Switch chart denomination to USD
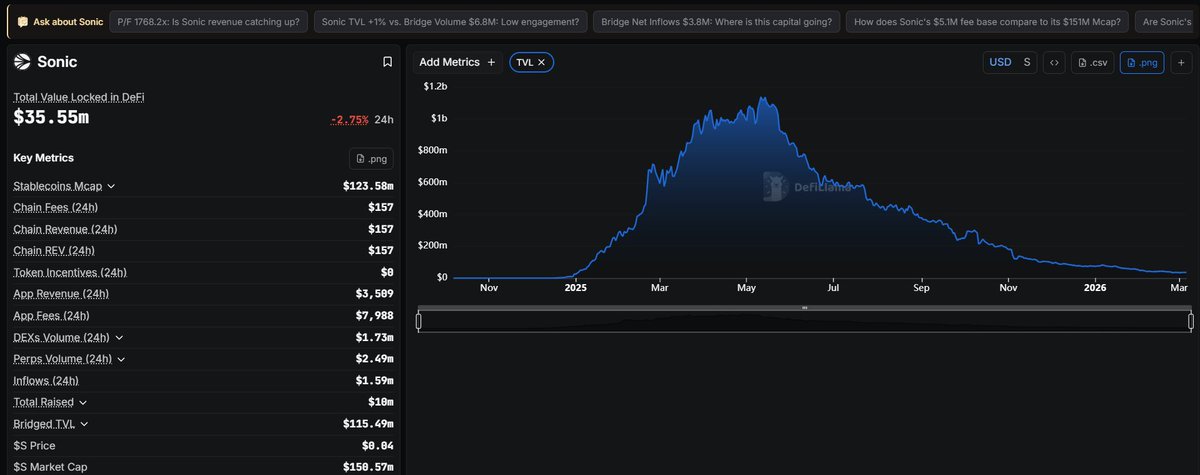Screen dimensions: 1200x475 click(x=1000, y=62)
